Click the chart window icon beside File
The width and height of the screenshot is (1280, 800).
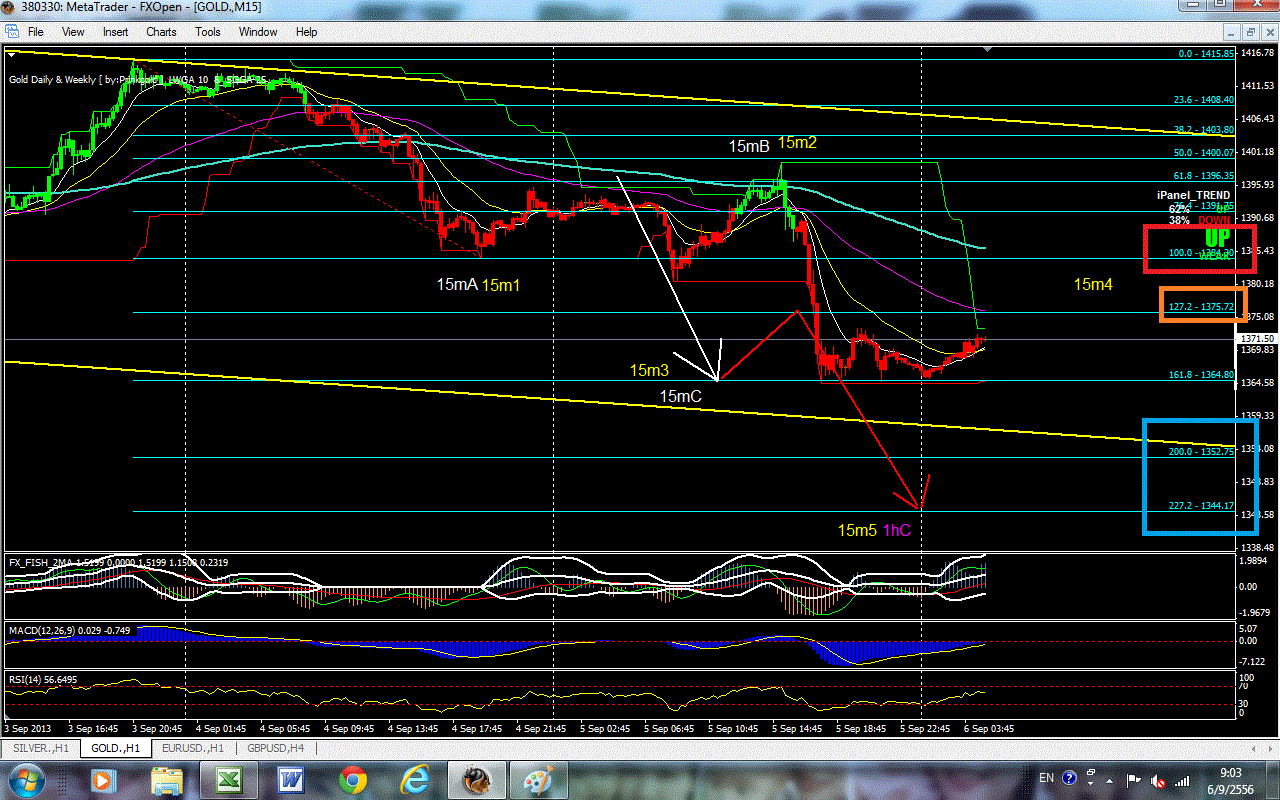11,32
